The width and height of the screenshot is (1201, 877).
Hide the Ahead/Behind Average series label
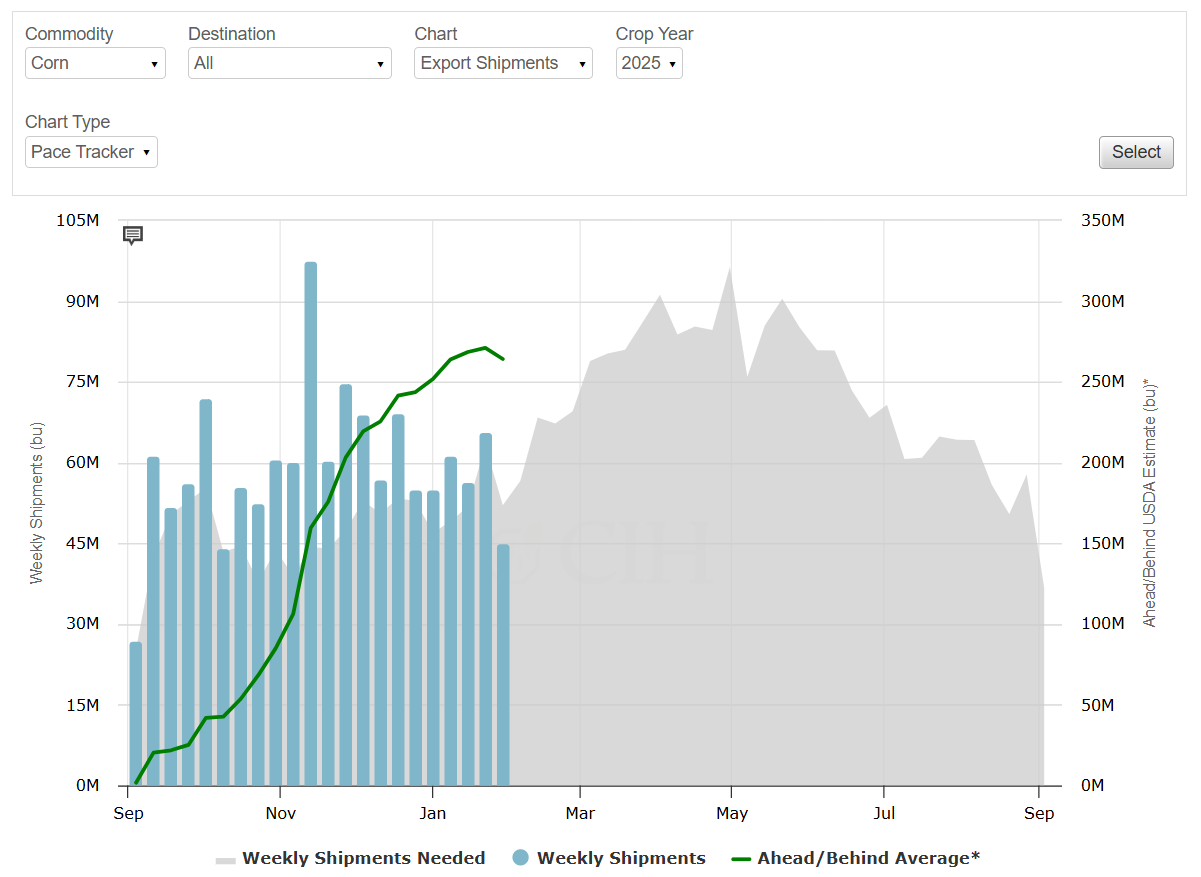point(868,858)
